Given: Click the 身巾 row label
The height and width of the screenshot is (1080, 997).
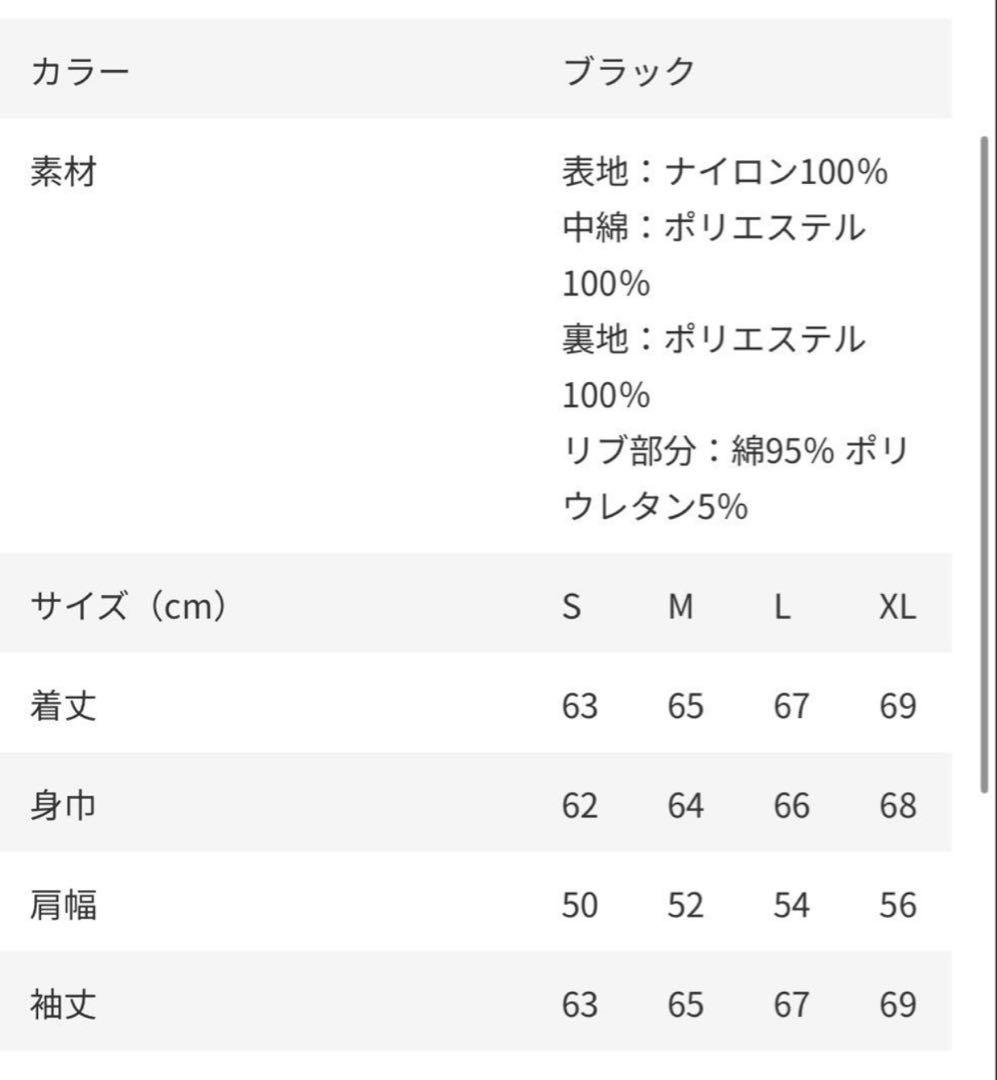Looking at the screenshot, I should click(64, 805).
